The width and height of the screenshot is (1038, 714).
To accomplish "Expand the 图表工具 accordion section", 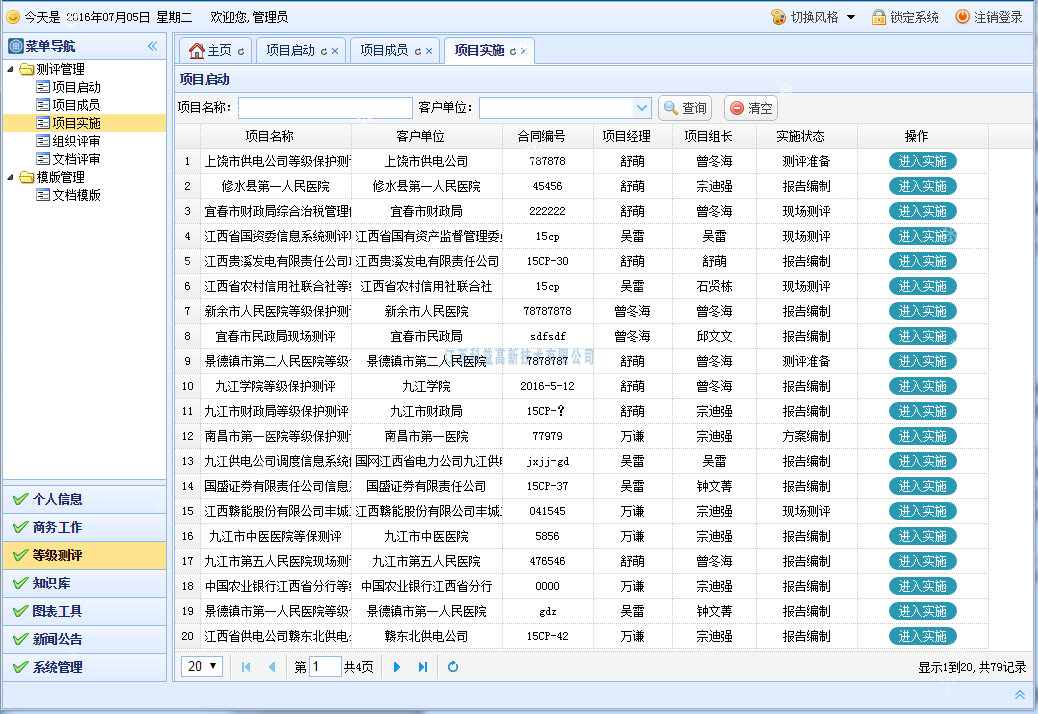I will (x=85, y=611).
